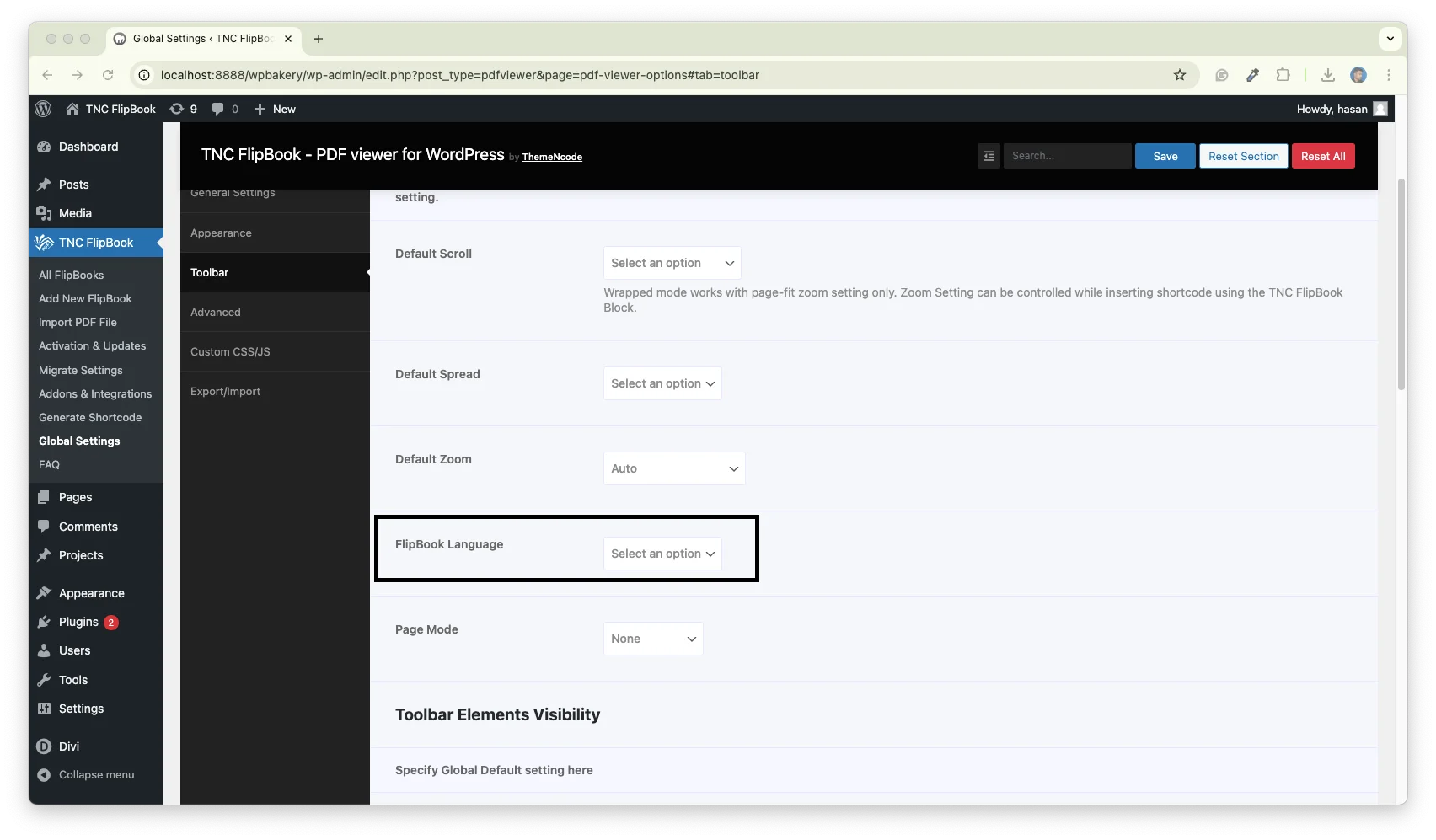Click the WordPress logo icon in admin bar
The image size is (1436, 840).
pos(44,109)
